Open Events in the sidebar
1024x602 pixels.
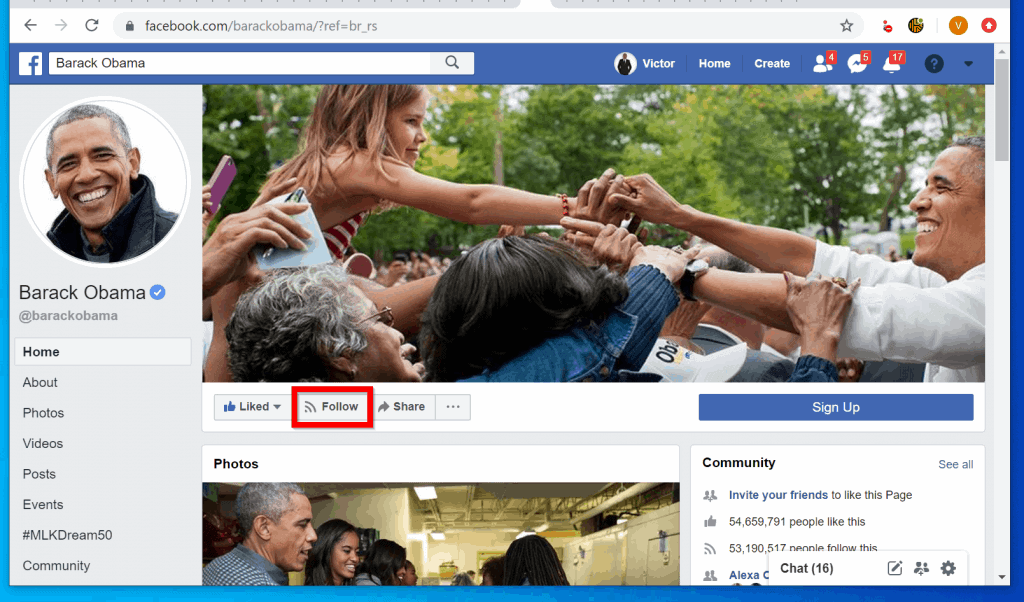(42, 504)
